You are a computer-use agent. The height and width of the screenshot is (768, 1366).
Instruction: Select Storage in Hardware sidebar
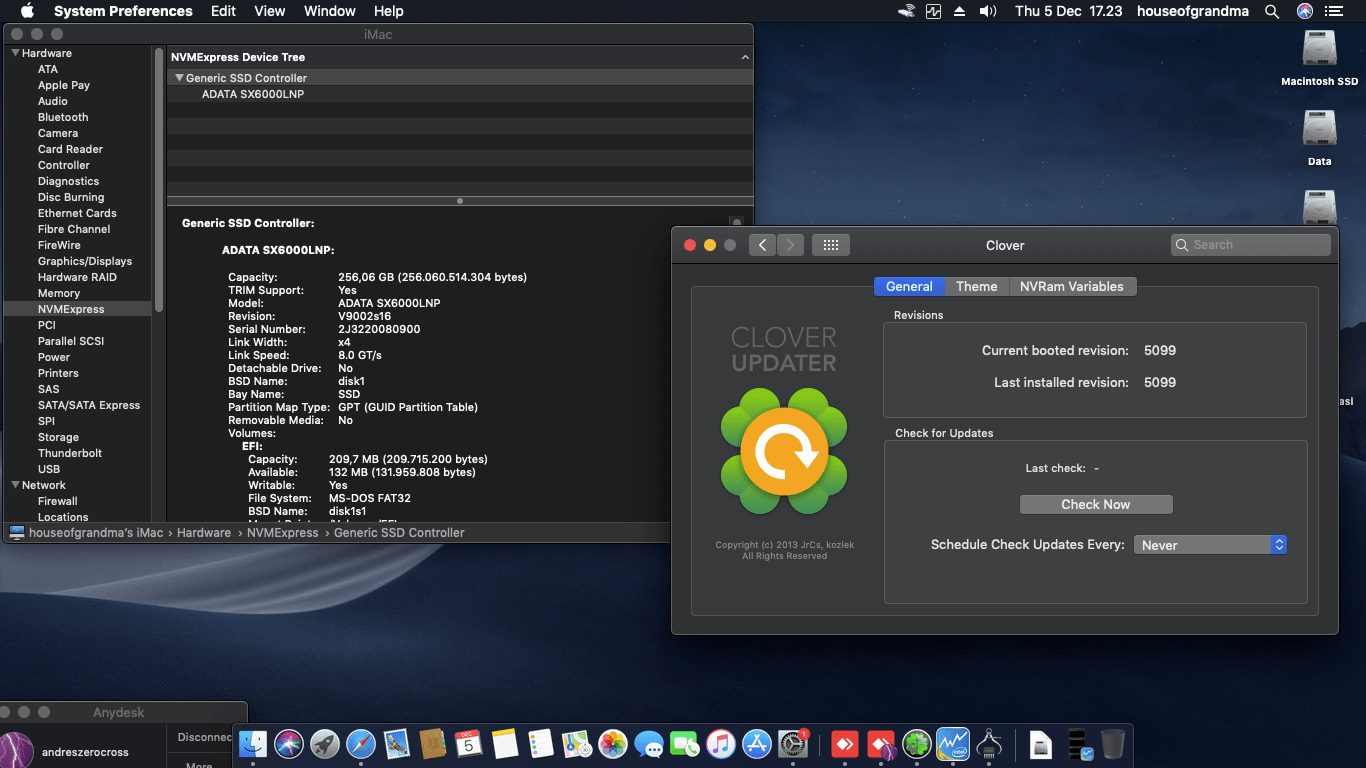[58, 437]
